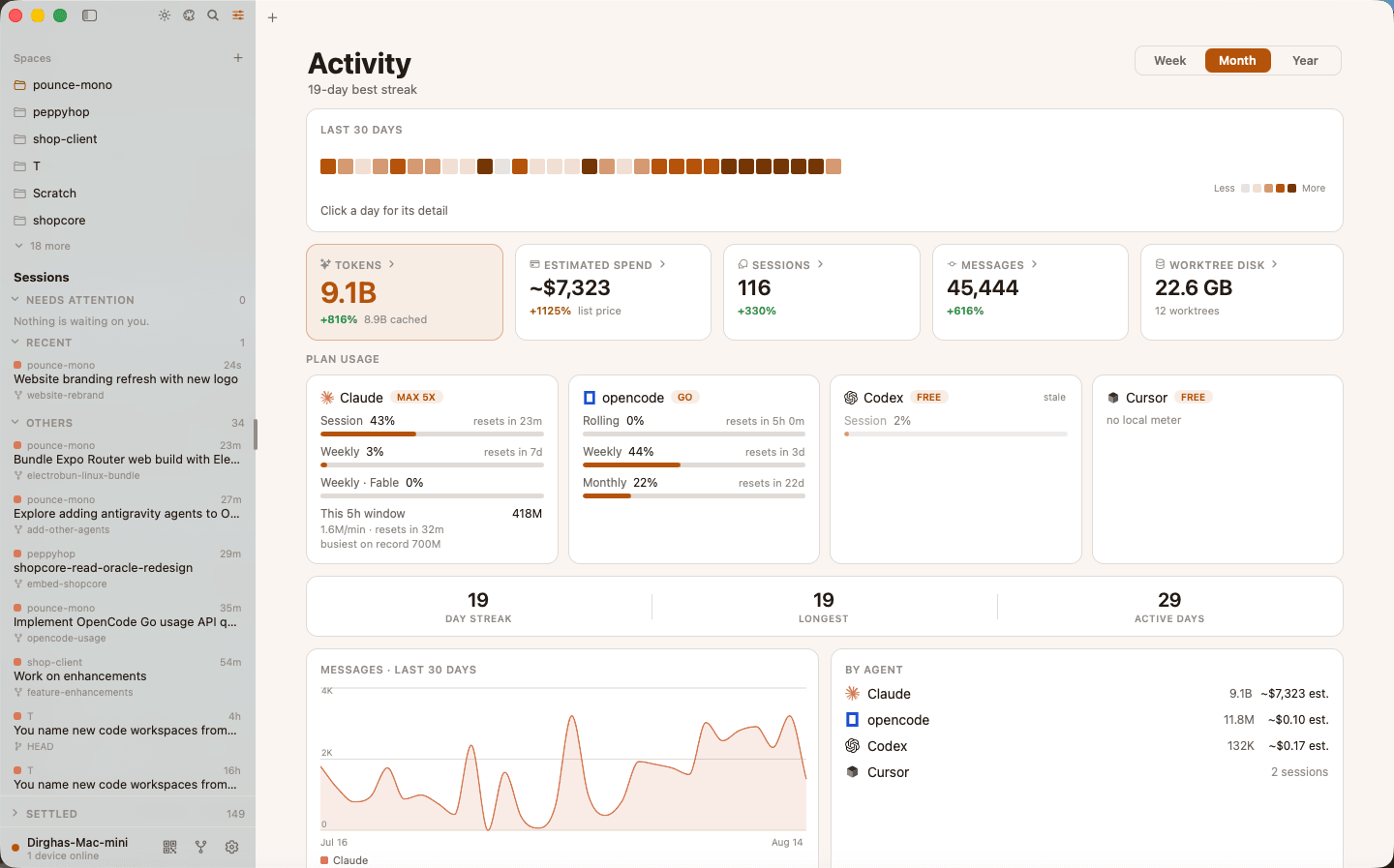Open settings gear in sidebar footer
This screenshot has height=868, width=1394.
(232, 847)
